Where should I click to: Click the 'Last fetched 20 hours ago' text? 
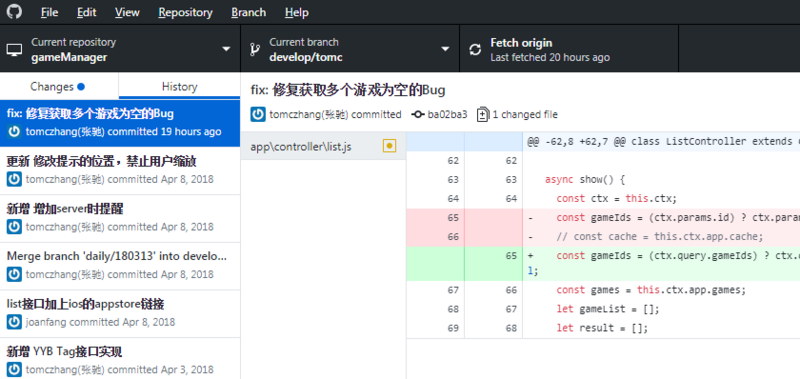(x=550, y=58)
